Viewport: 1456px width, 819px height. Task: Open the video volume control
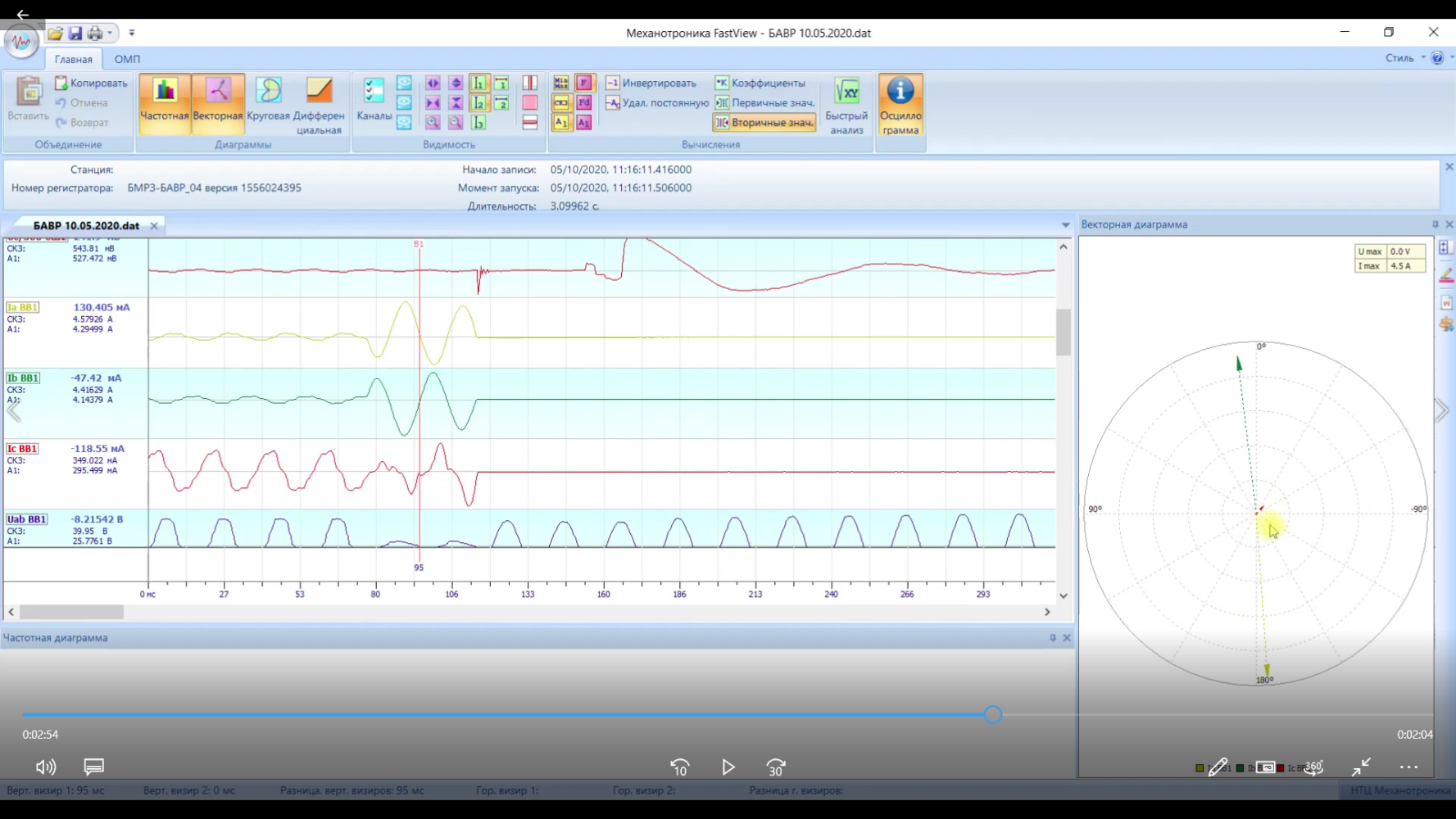(x=46, y=767)
